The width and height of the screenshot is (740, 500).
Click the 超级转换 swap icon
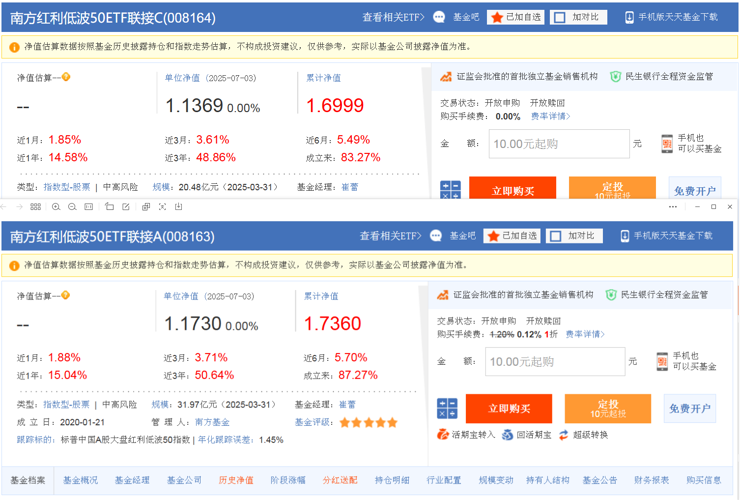point(563,434)
